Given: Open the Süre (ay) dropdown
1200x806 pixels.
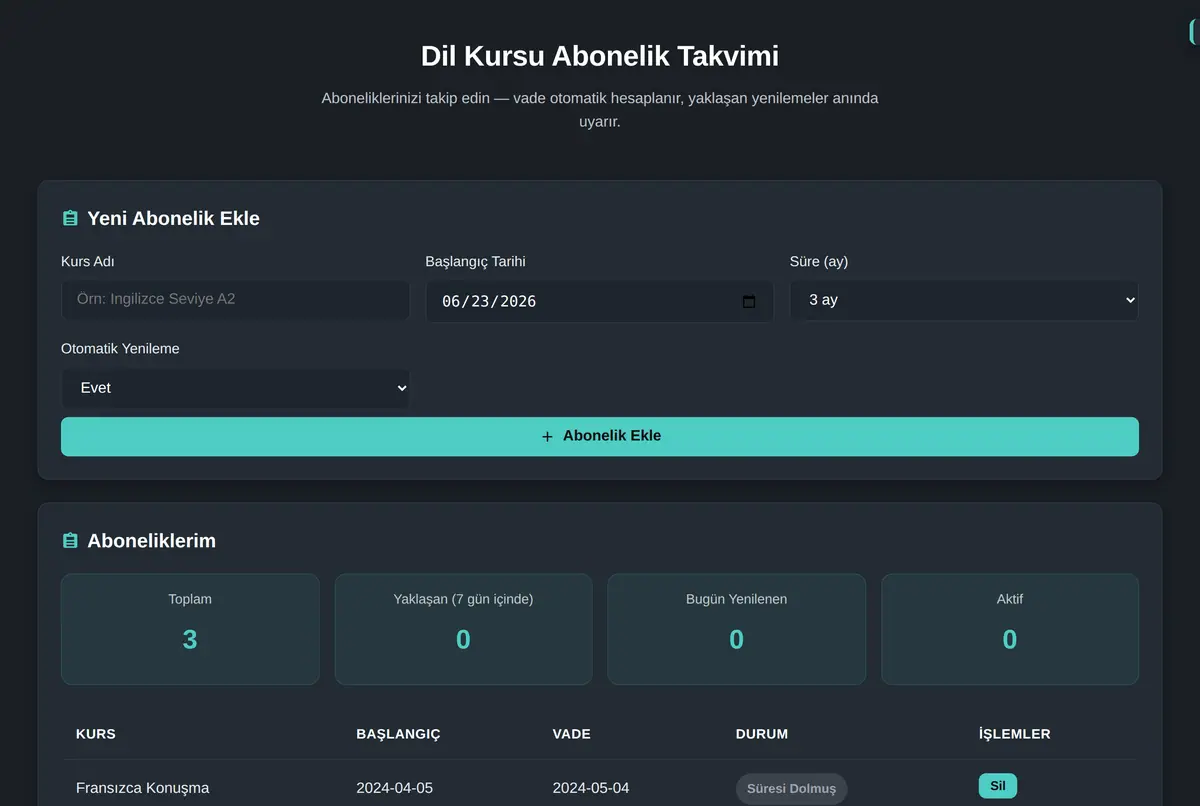Looking at the screenshot, I should pos(964,300).
